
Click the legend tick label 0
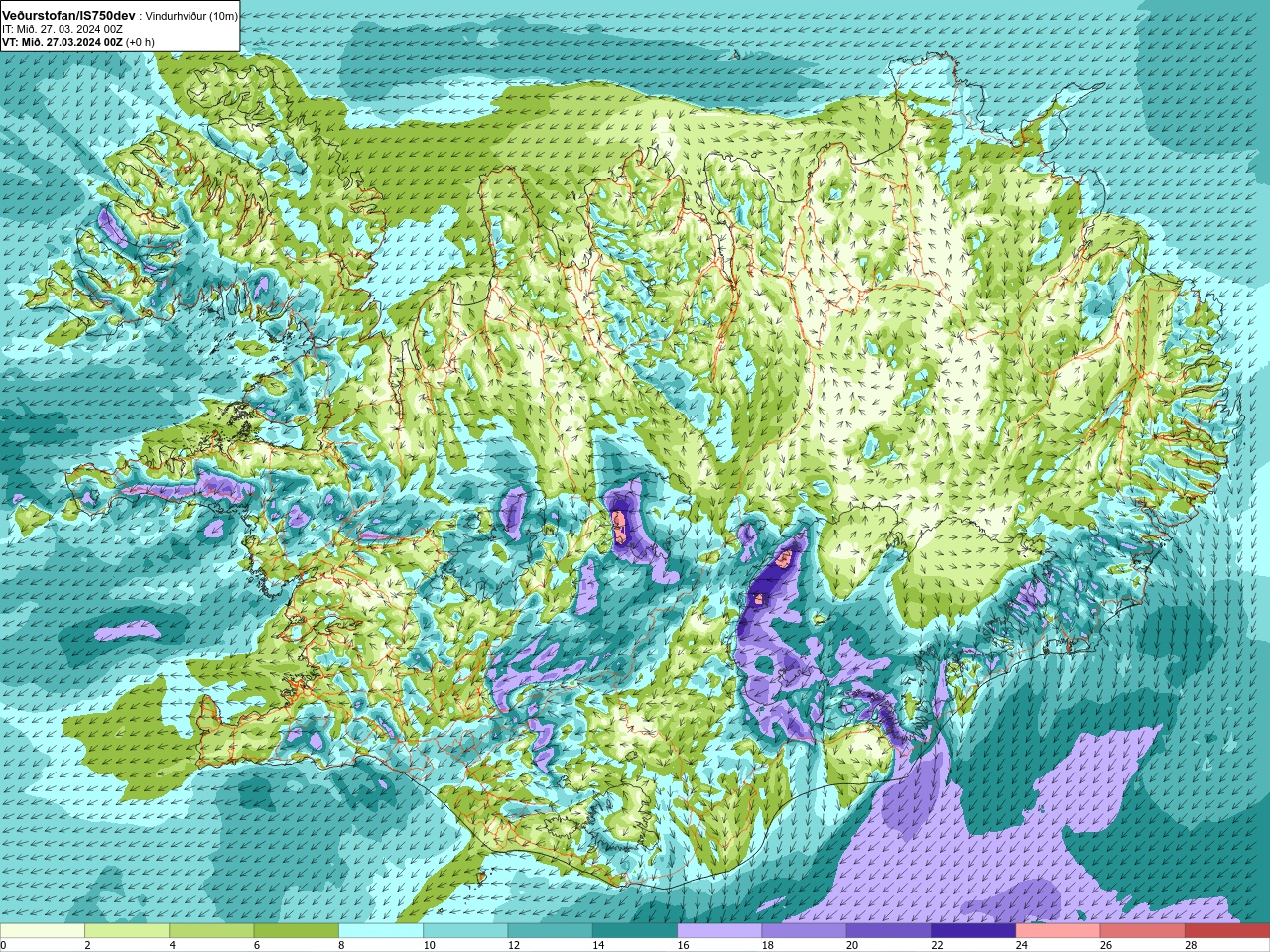pos(3,945)
